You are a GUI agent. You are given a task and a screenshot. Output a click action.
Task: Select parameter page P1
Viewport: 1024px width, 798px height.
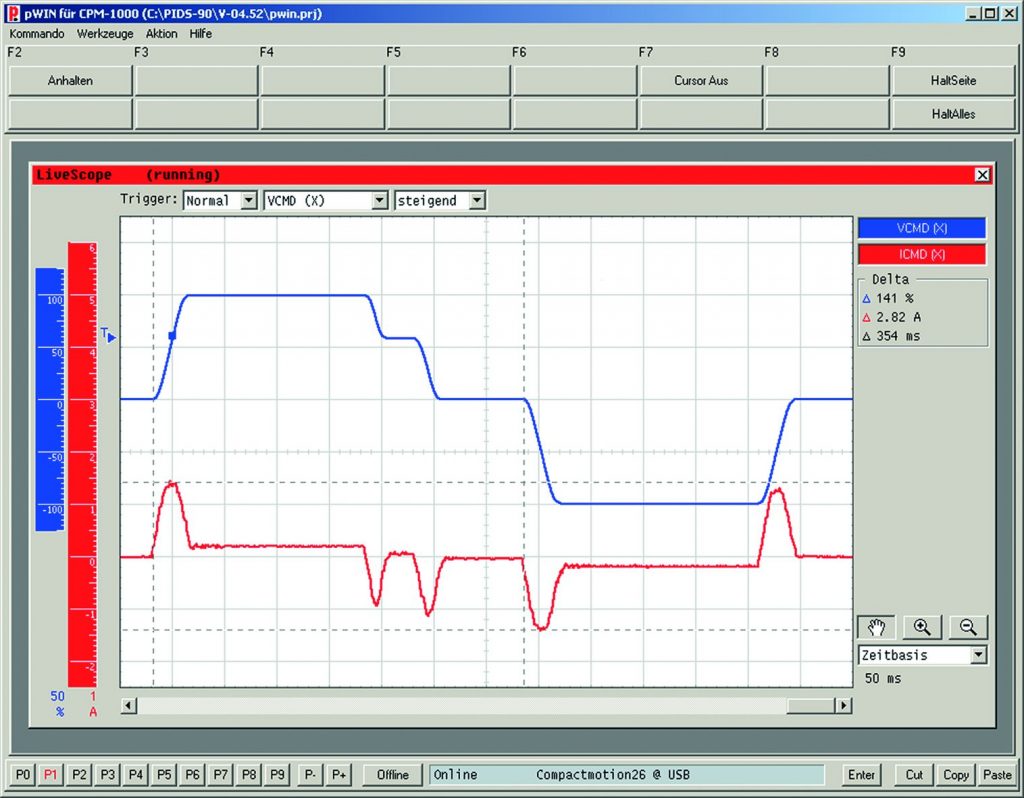click(x=52, y=774)
